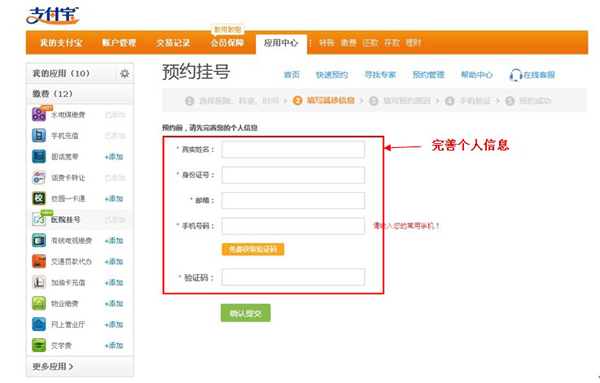Add 交通罚款代办 with its +添加 link
The height and width of the screenshot is (383, 600).
pyautogui.click(x=114, y=262)
